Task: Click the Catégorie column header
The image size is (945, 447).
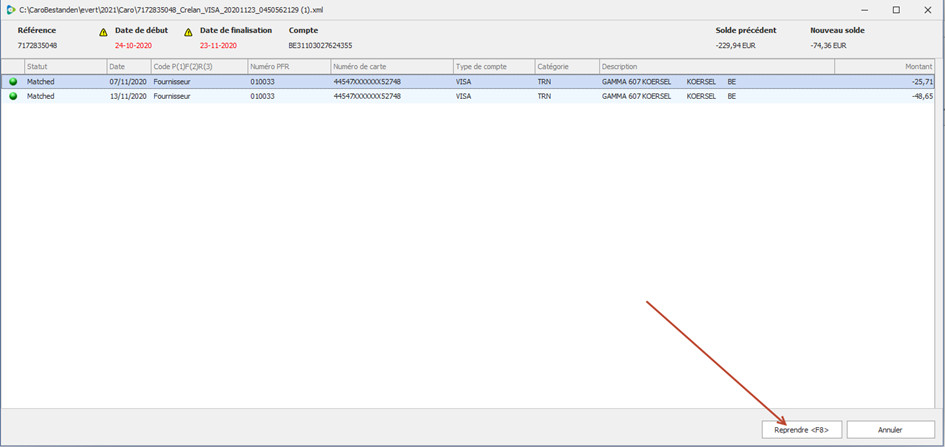Action: (x=567, y=66)
